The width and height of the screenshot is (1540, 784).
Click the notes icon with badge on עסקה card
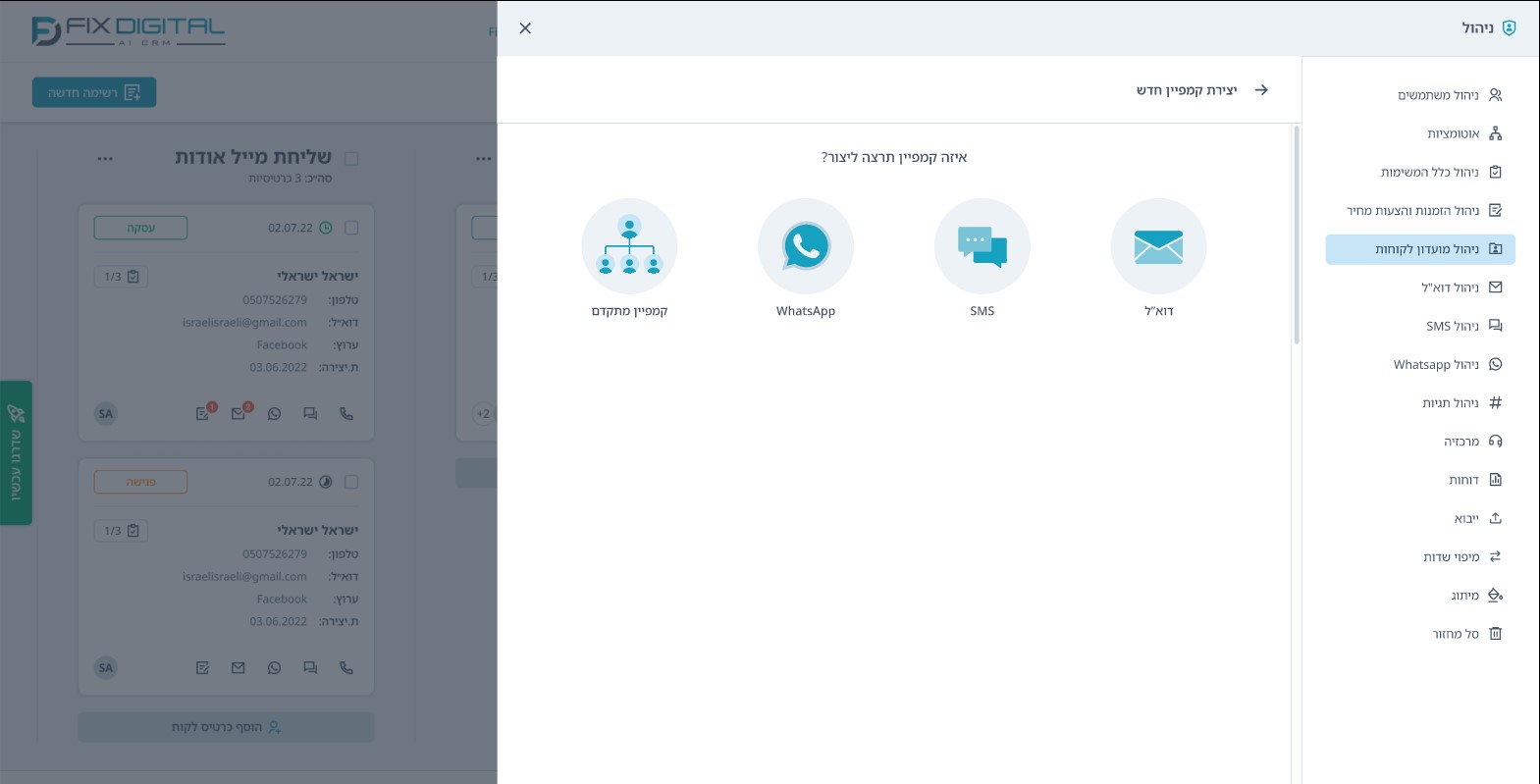point(204,412)
